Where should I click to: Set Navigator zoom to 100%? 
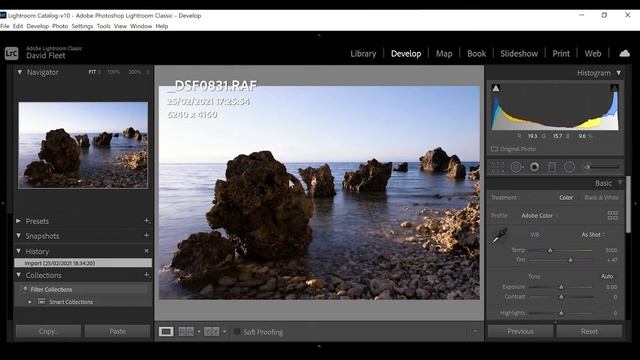tap(113, 72)
